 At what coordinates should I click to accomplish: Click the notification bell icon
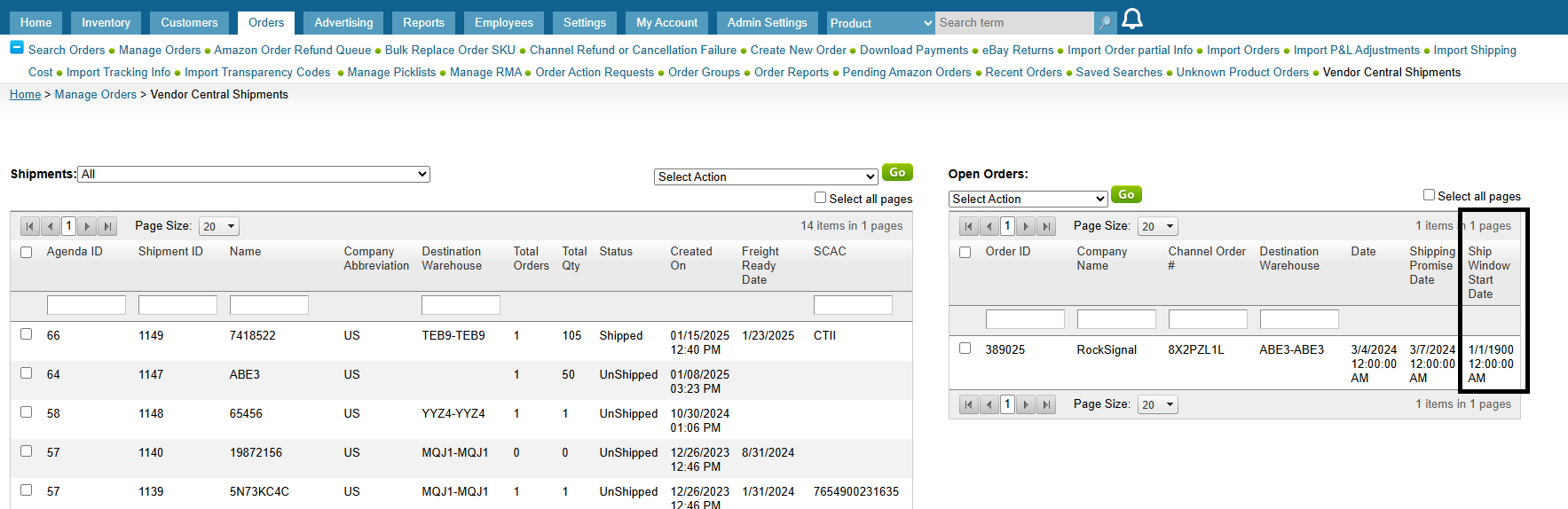pyautogui.click(x=1132, y=20)
